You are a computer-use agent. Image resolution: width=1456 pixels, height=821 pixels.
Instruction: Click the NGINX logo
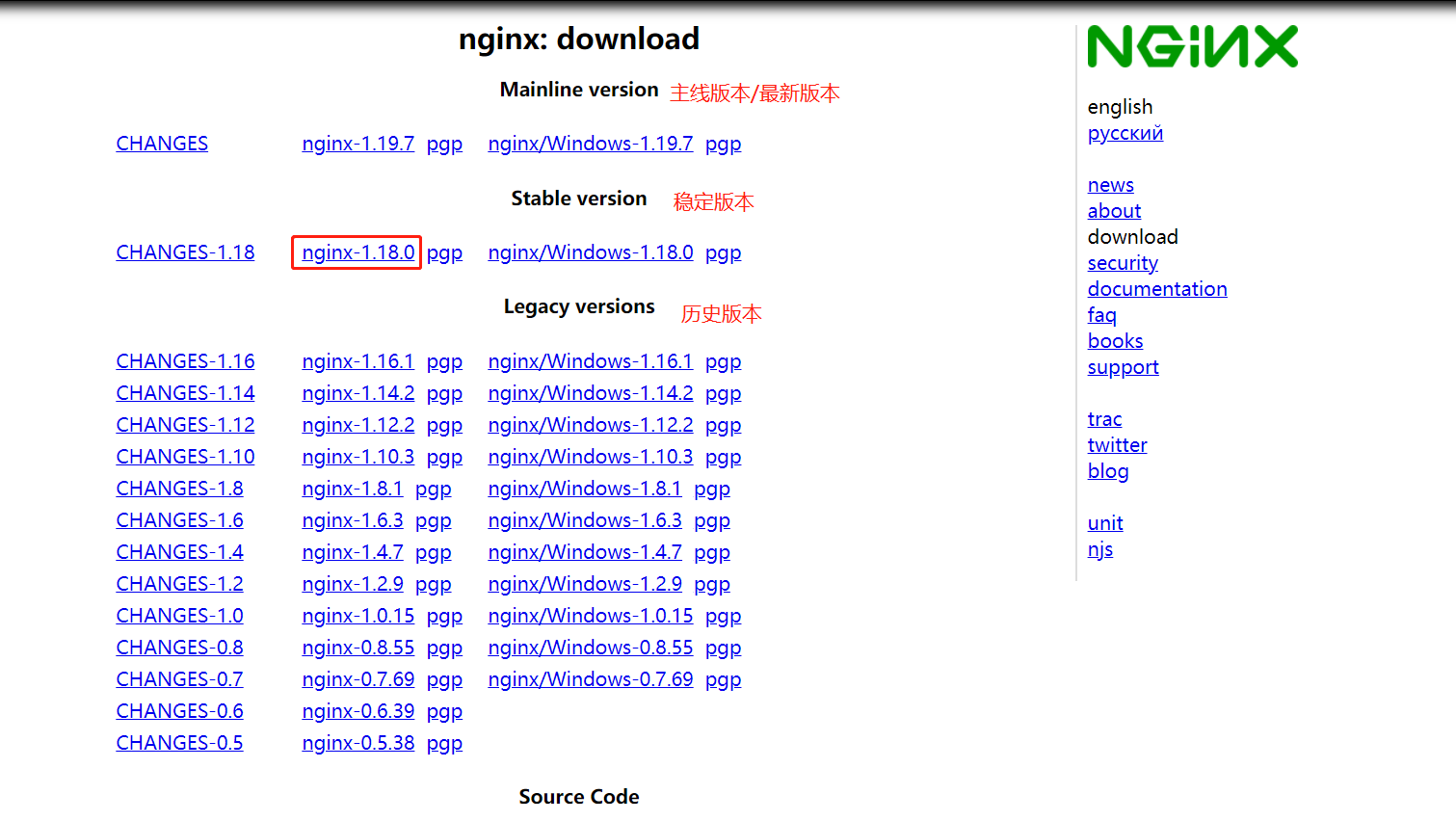(1193, 46)
